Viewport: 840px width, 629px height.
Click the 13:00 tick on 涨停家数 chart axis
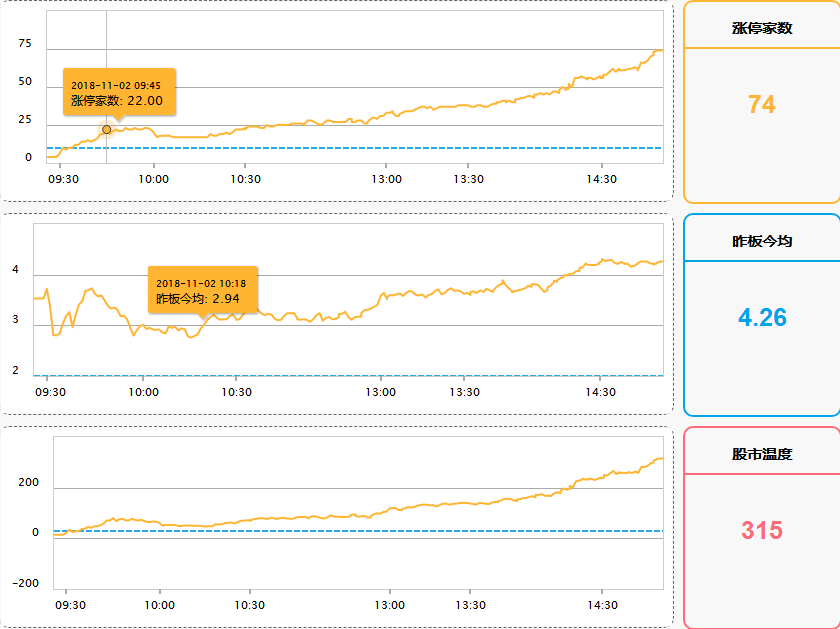tap(386, 179)
